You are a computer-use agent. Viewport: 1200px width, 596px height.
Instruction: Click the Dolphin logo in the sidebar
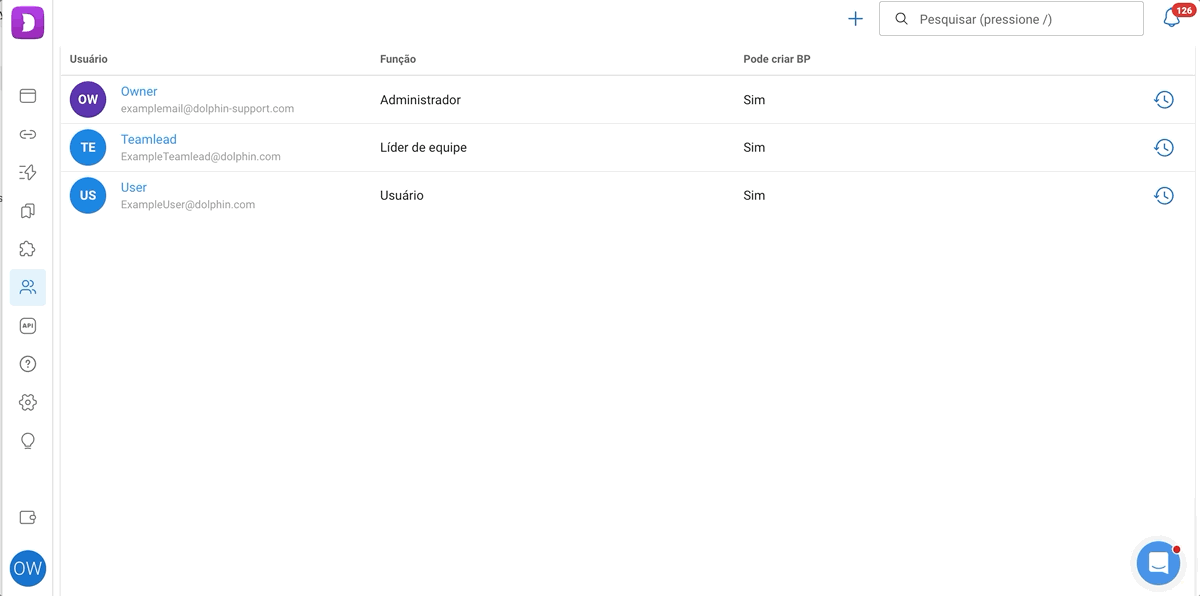click(28, 21)
